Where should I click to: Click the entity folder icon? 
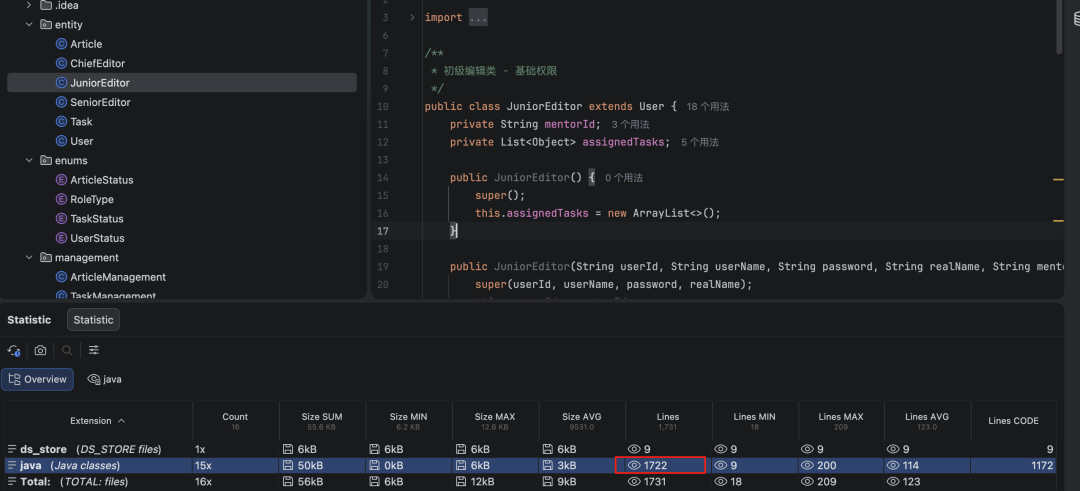45,25
